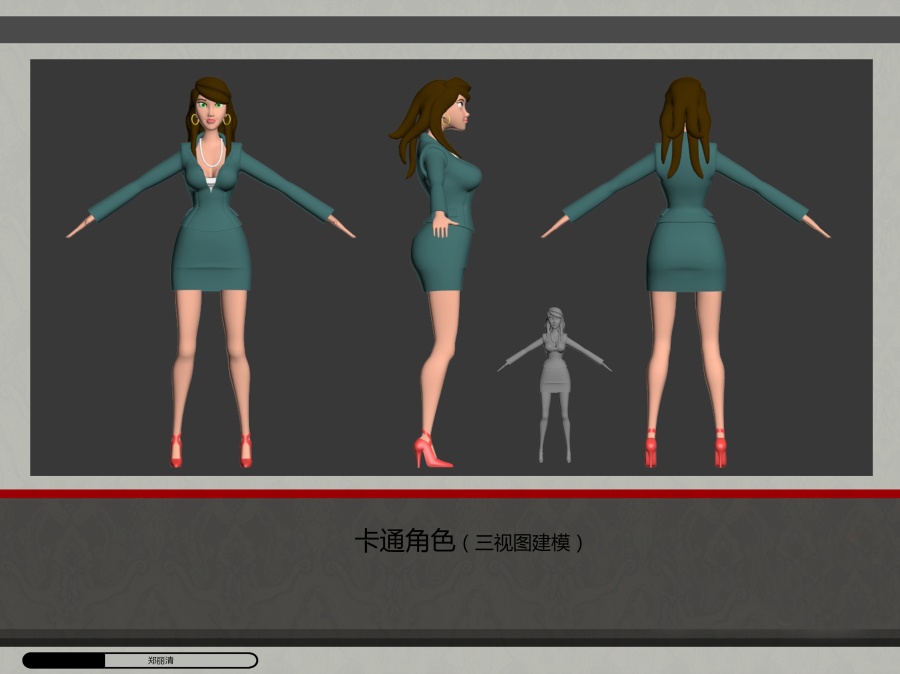Click the back view character render
Viewport: 900px width, 674px height.
[686, 272]
